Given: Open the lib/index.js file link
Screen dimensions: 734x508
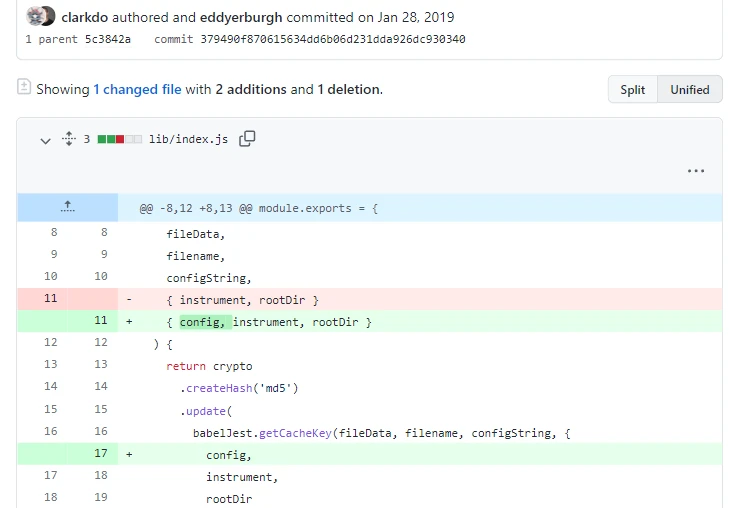Looking at the screenshot, I should (x=188, y=139).
